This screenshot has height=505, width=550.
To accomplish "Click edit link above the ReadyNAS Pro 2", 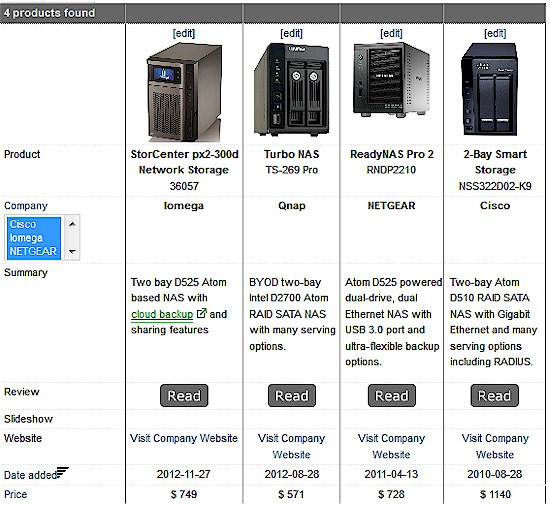I will (x=391, y=33).
